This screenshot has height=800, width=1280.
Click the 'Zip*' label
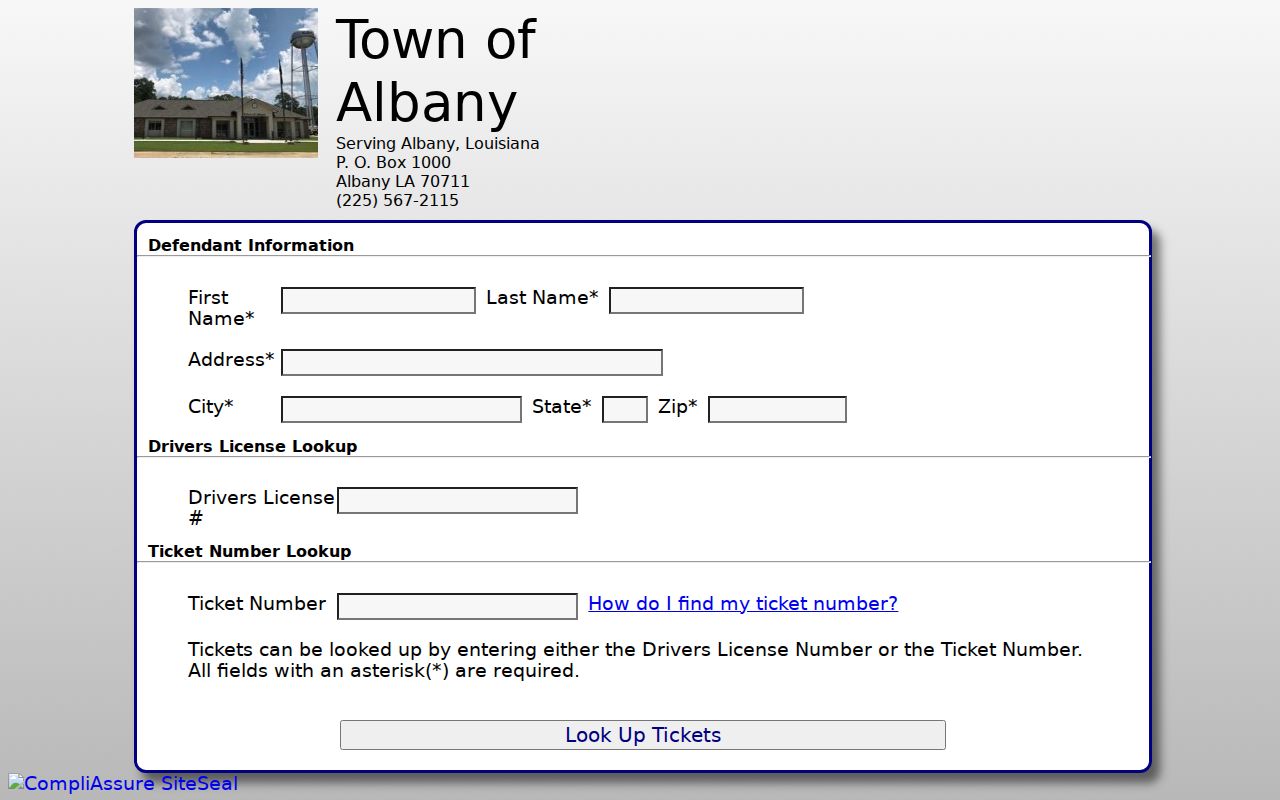pos(678,406)
